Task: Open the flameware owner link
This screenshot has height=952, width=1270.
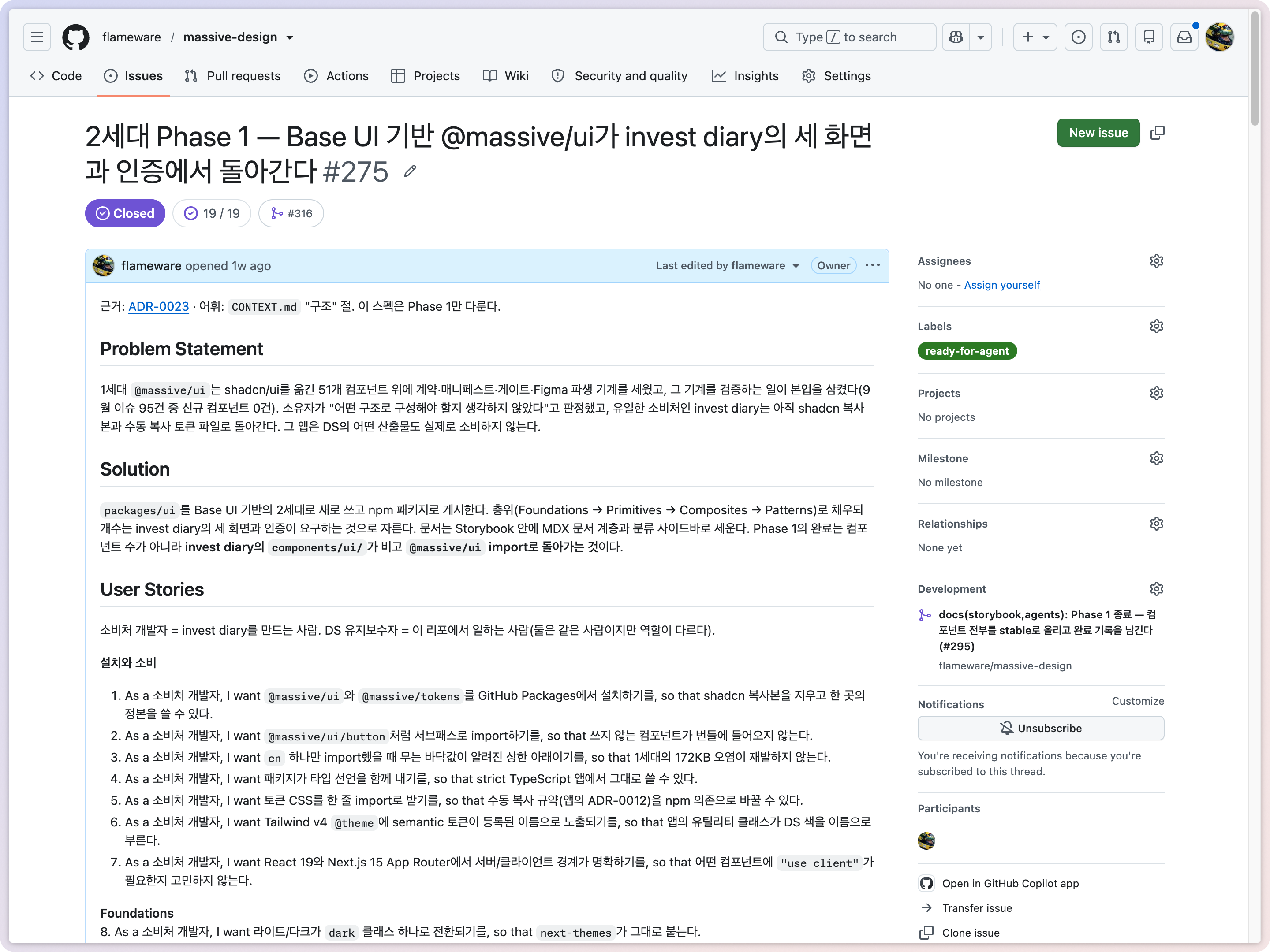Action: [x=131, y=37]
